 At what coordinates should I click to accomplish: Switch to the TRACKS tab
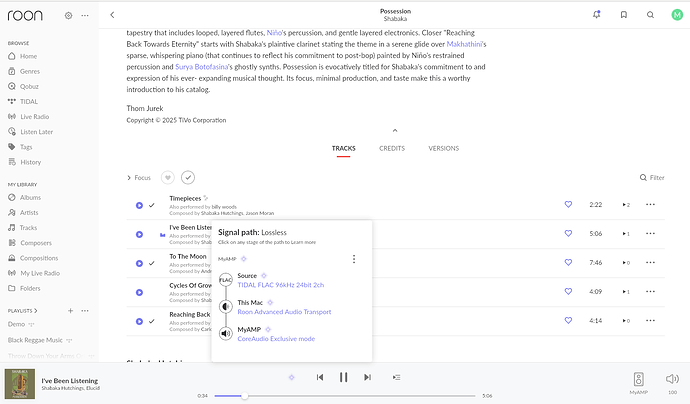pos(344,149)
